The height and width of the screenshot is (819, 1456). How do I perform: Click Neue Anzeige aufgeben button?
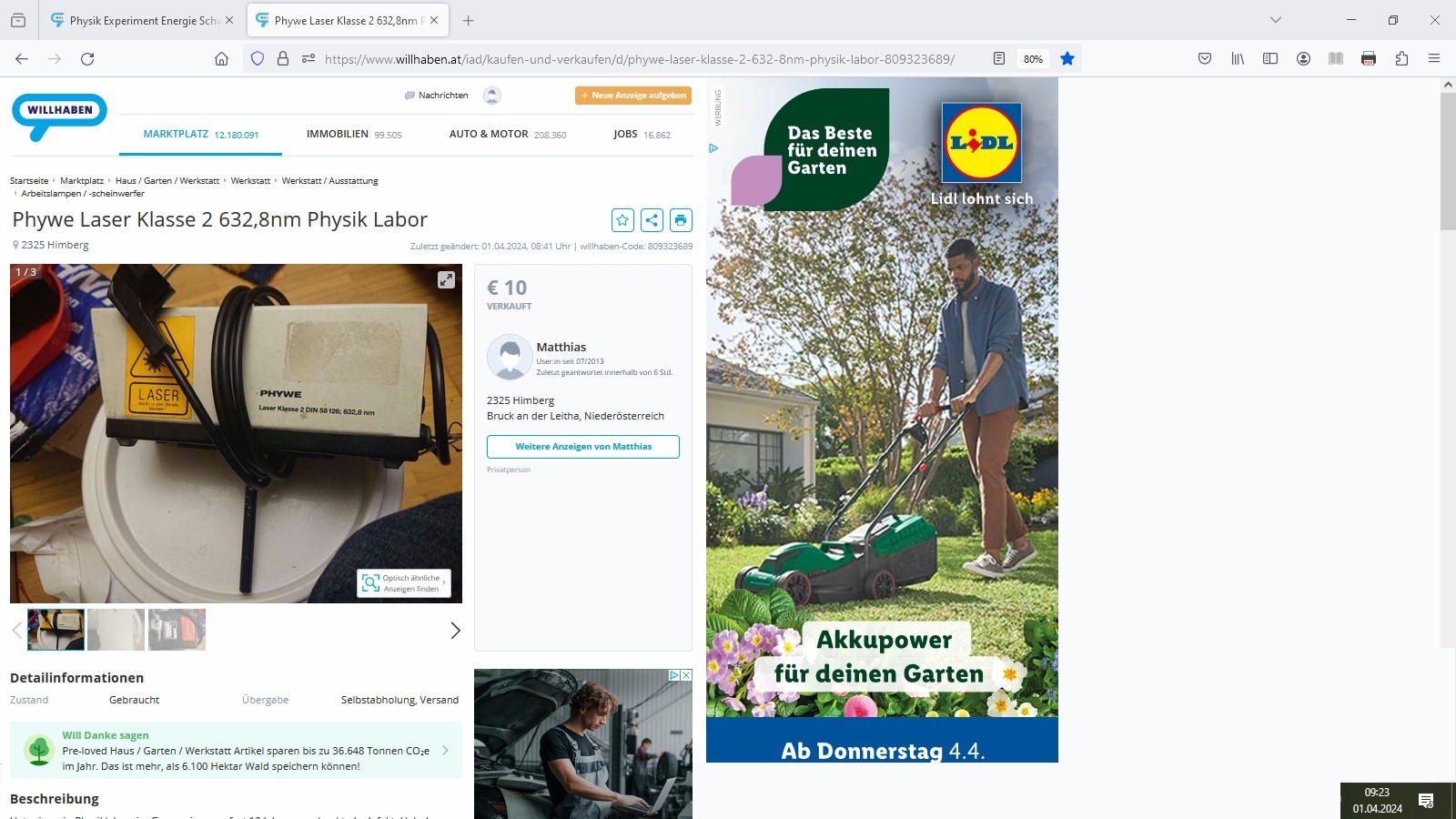pyautogui.click(x=633, y=95)
